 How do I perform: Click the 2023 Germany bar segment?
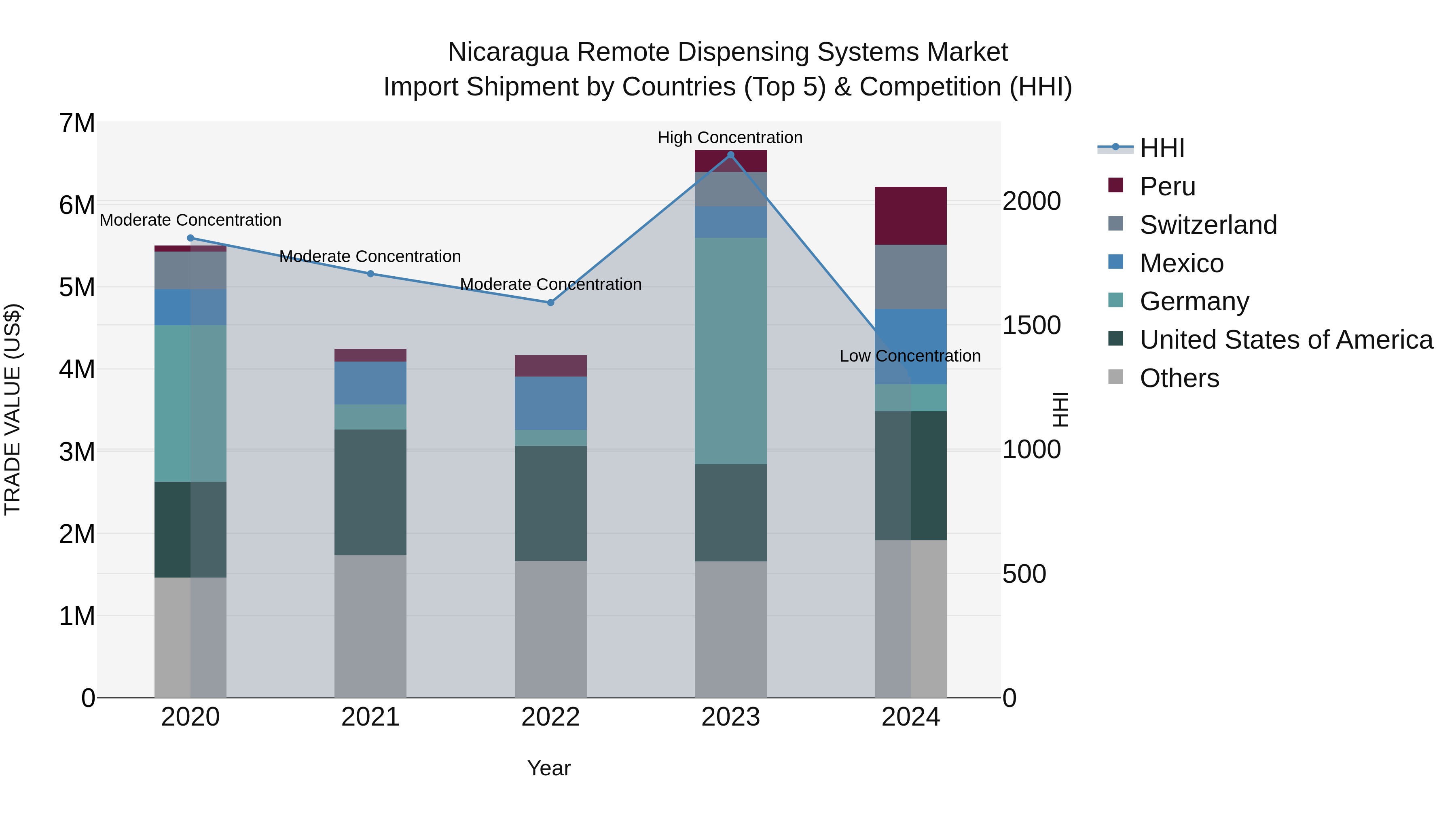[730, 351]
